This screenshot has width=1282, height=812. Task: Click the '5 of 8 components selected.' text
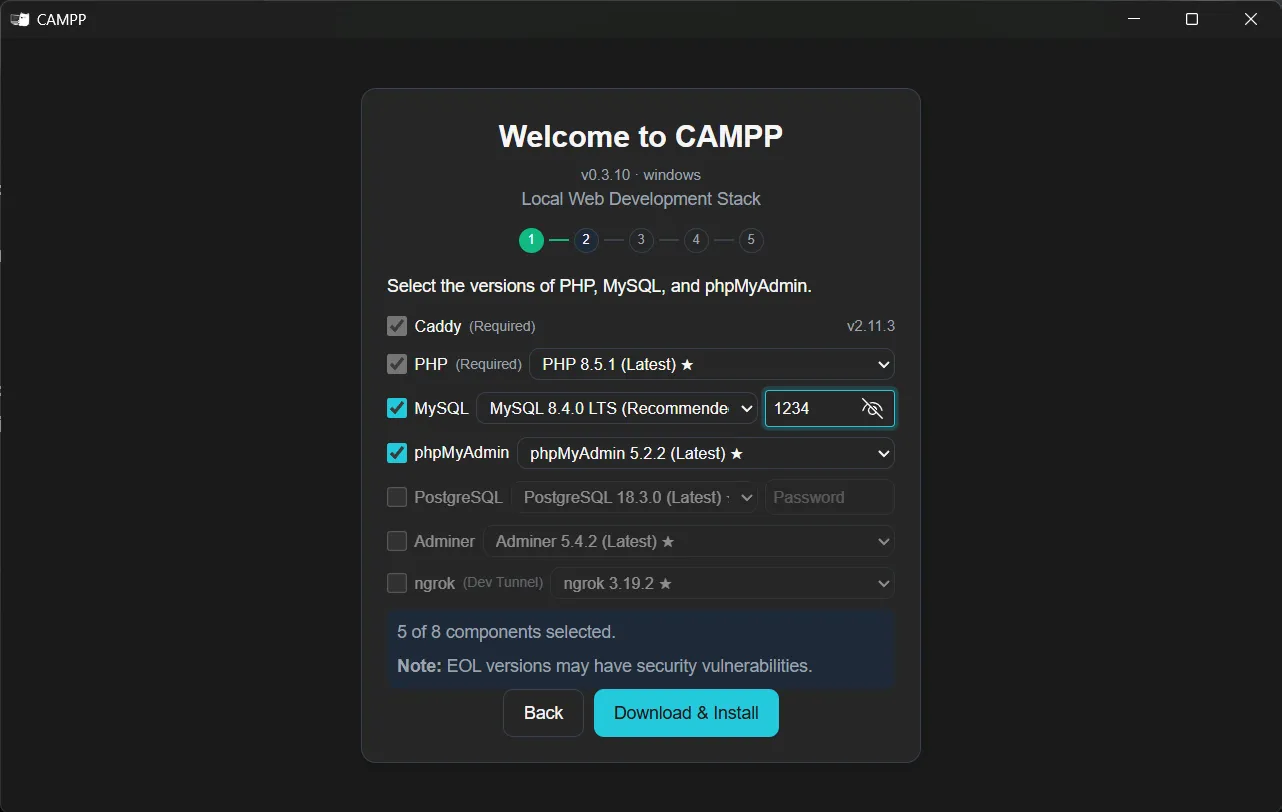(x=506, y=632)
